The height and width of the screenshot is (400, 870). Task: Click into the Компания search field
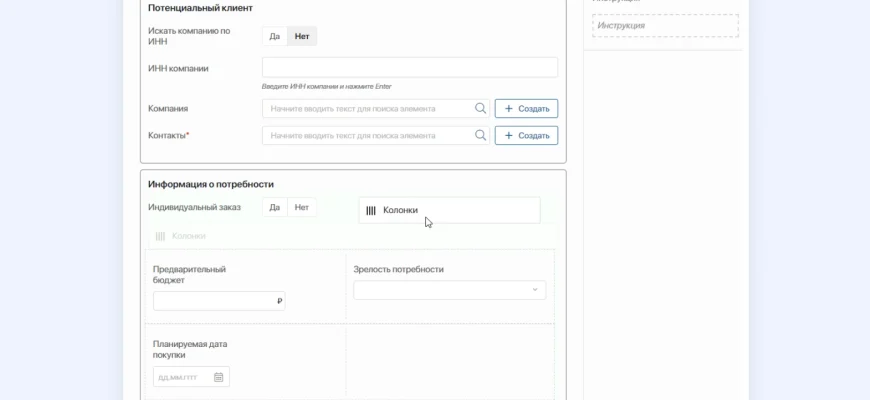click(x=368, y=108)
